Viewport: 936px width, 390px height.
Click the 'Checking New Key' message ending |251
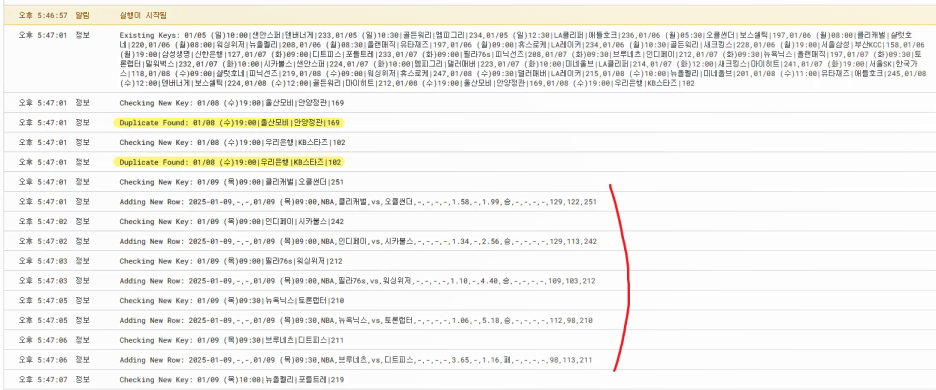pyautogui.click(x=232, y=182)
